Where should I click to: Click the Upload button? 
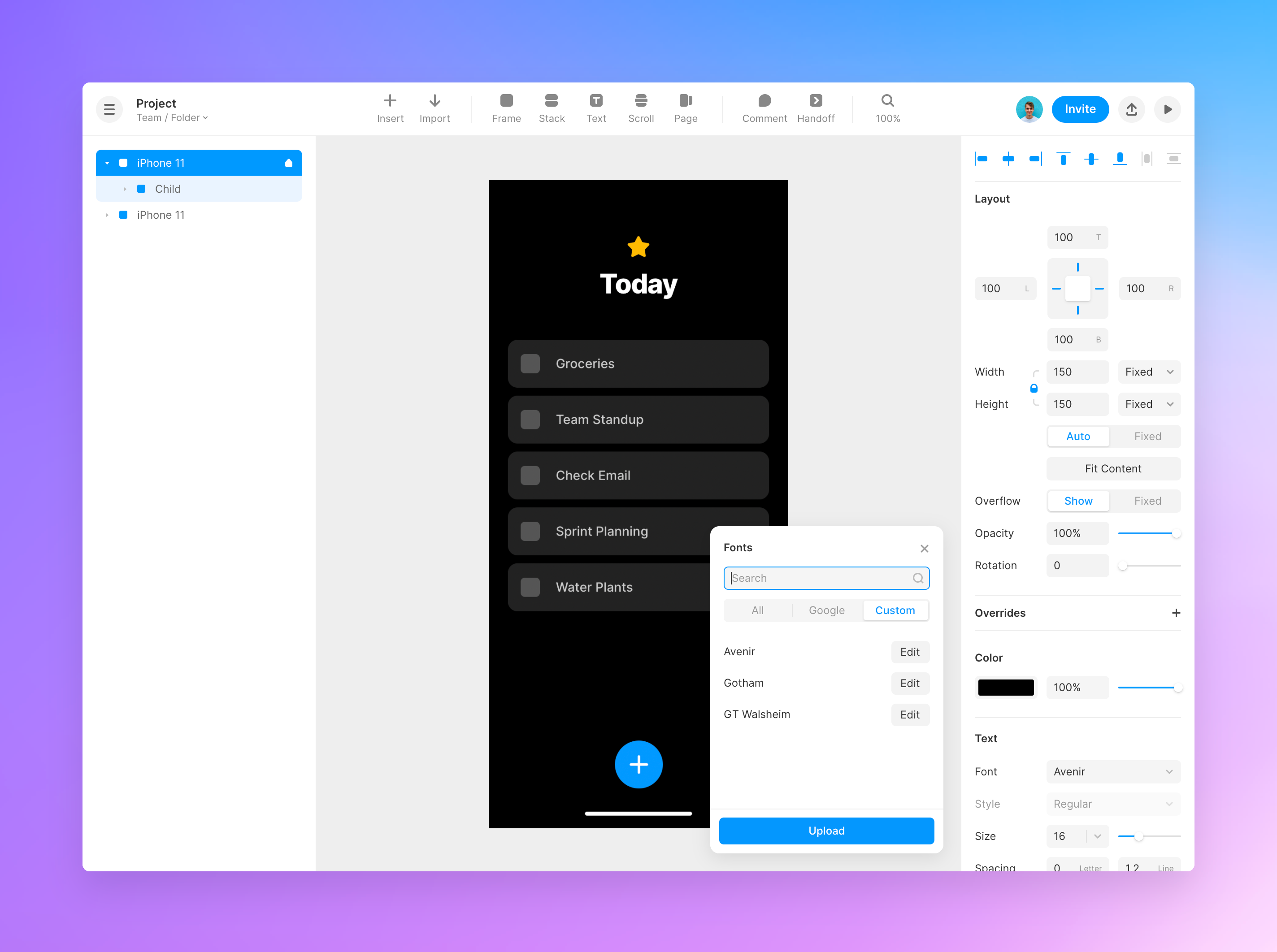(826, 831)
